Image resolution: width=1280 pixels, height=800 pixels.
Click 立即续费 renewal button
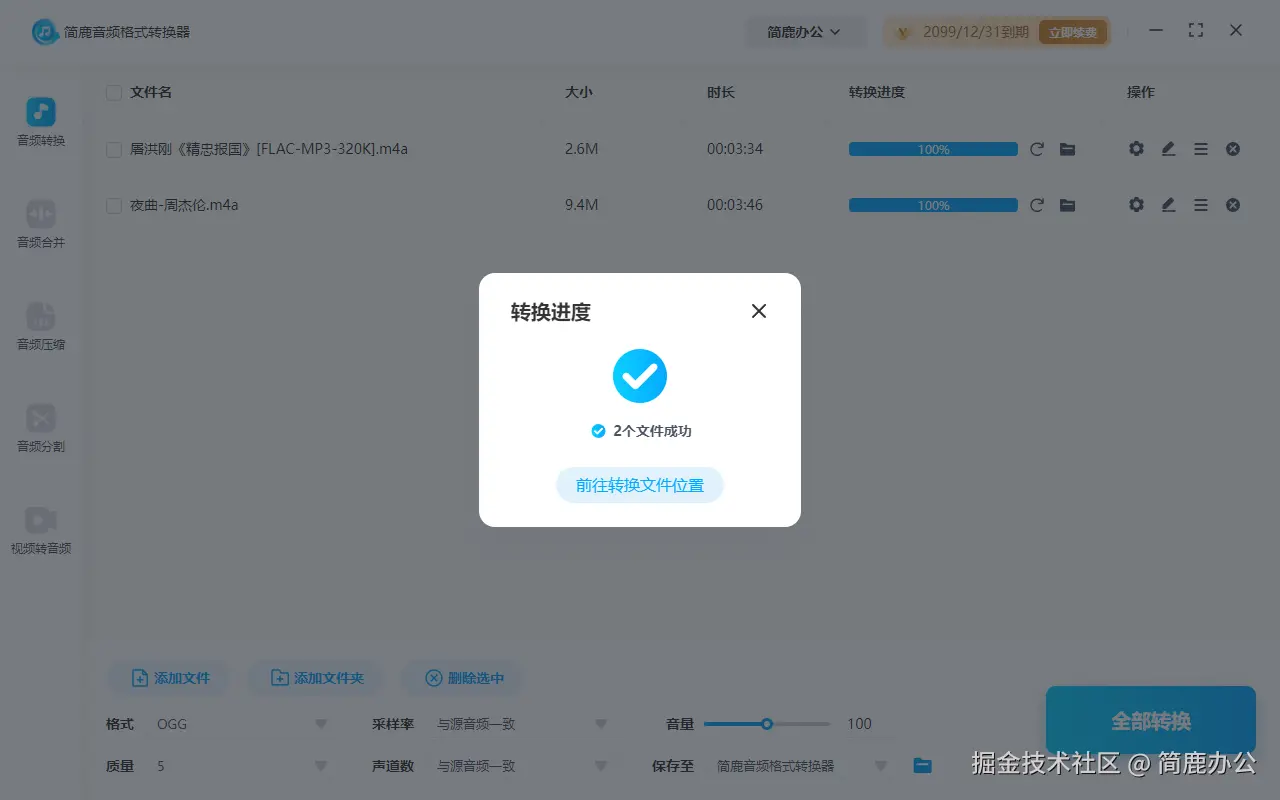coord(1073,32)
